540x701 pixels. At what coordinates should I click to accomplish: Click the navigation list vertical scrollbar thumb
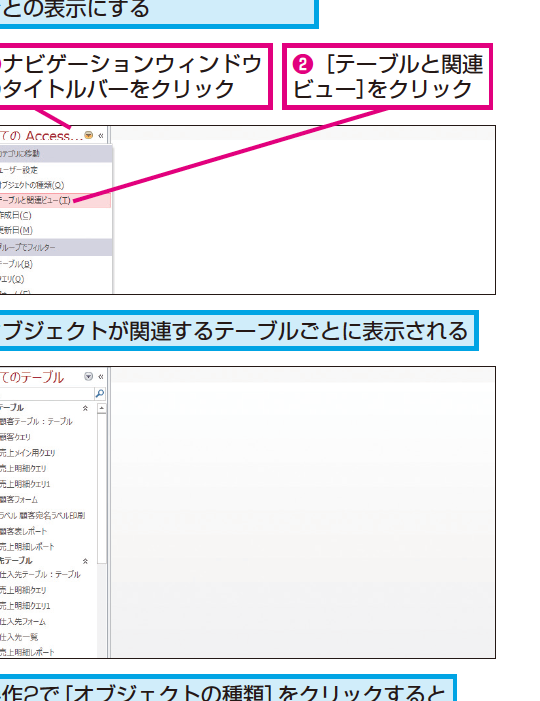pos(102,488)
